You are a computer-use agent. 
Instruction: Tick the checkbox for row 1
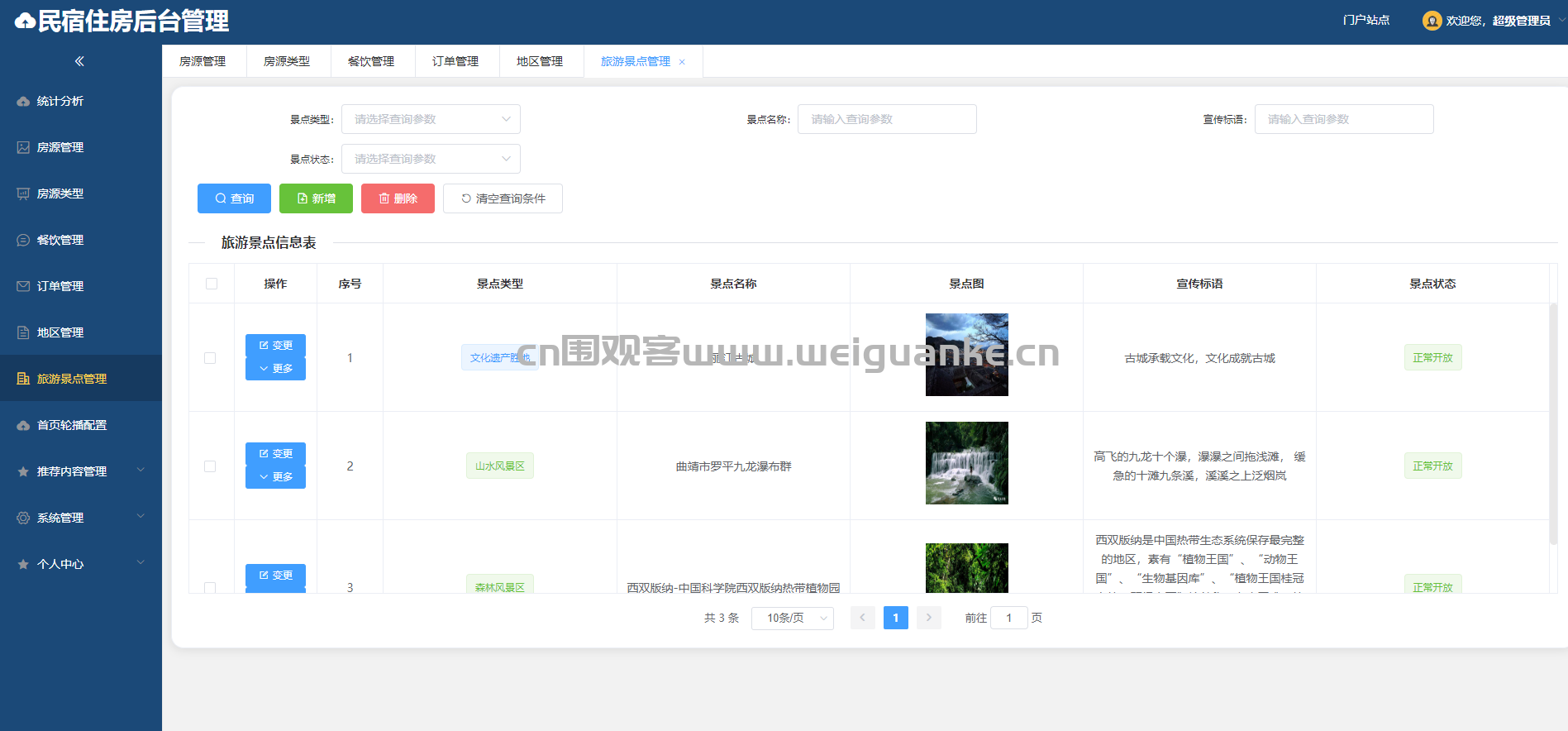210,358
